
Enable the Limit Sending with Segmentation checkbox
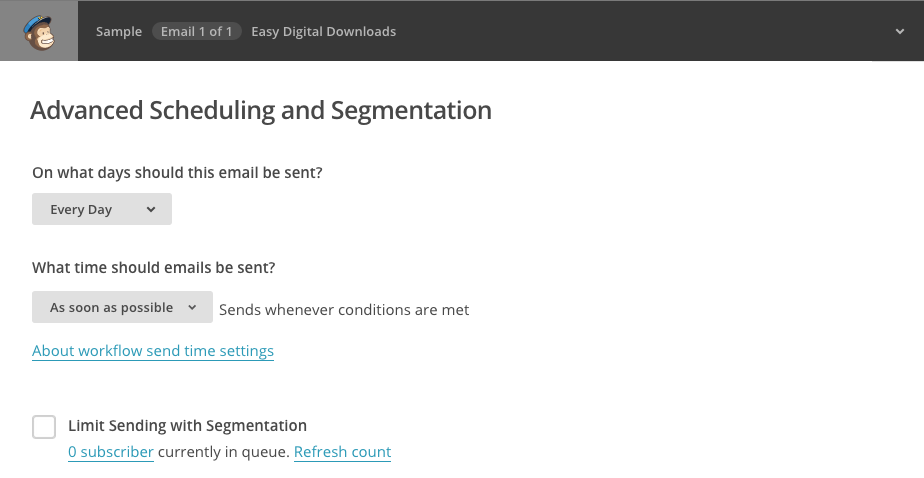click(x=44, y=427)
